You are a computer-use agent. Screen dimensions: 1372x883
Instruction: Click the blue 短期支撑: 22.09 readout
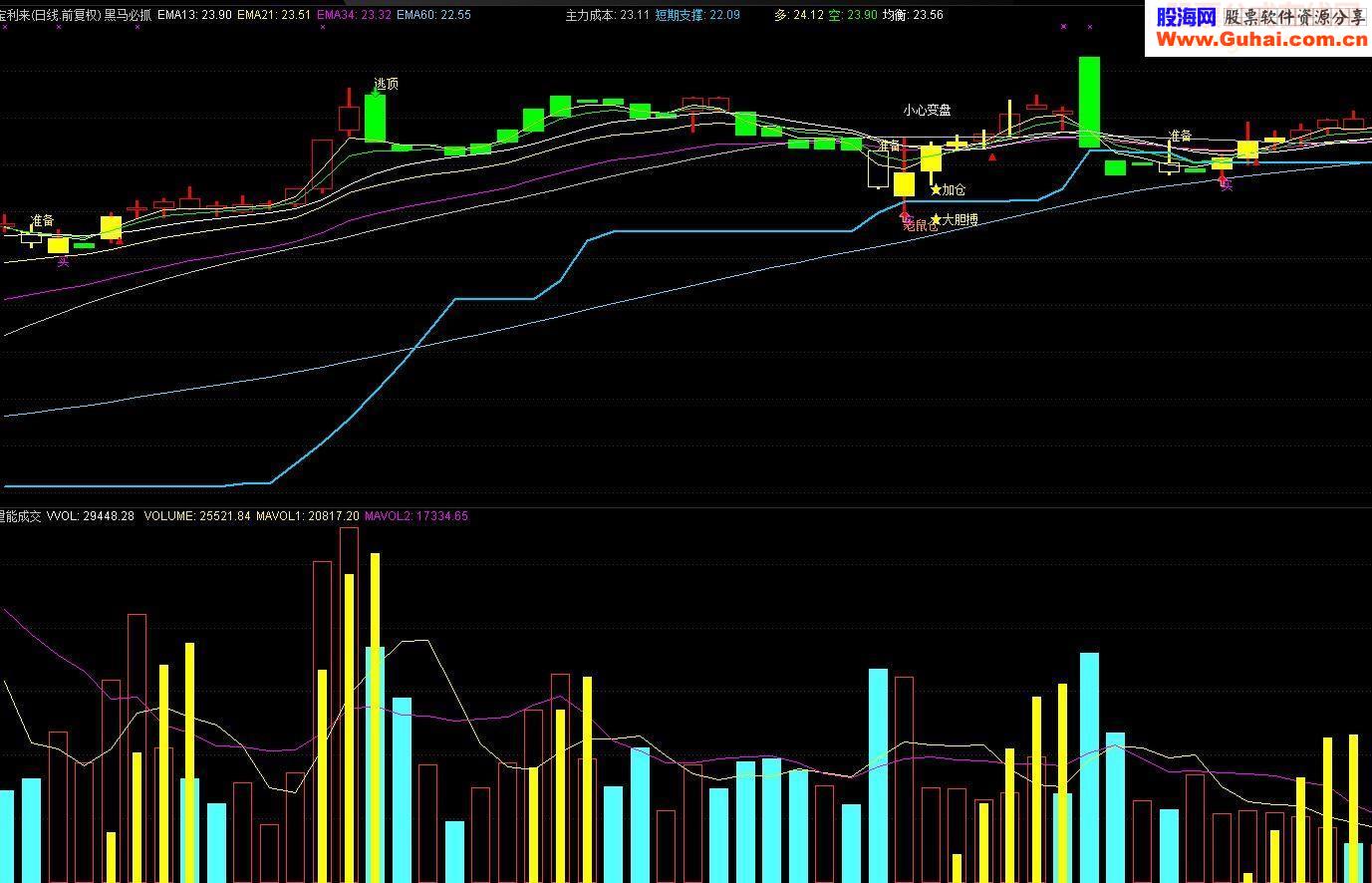coord(697,15)
